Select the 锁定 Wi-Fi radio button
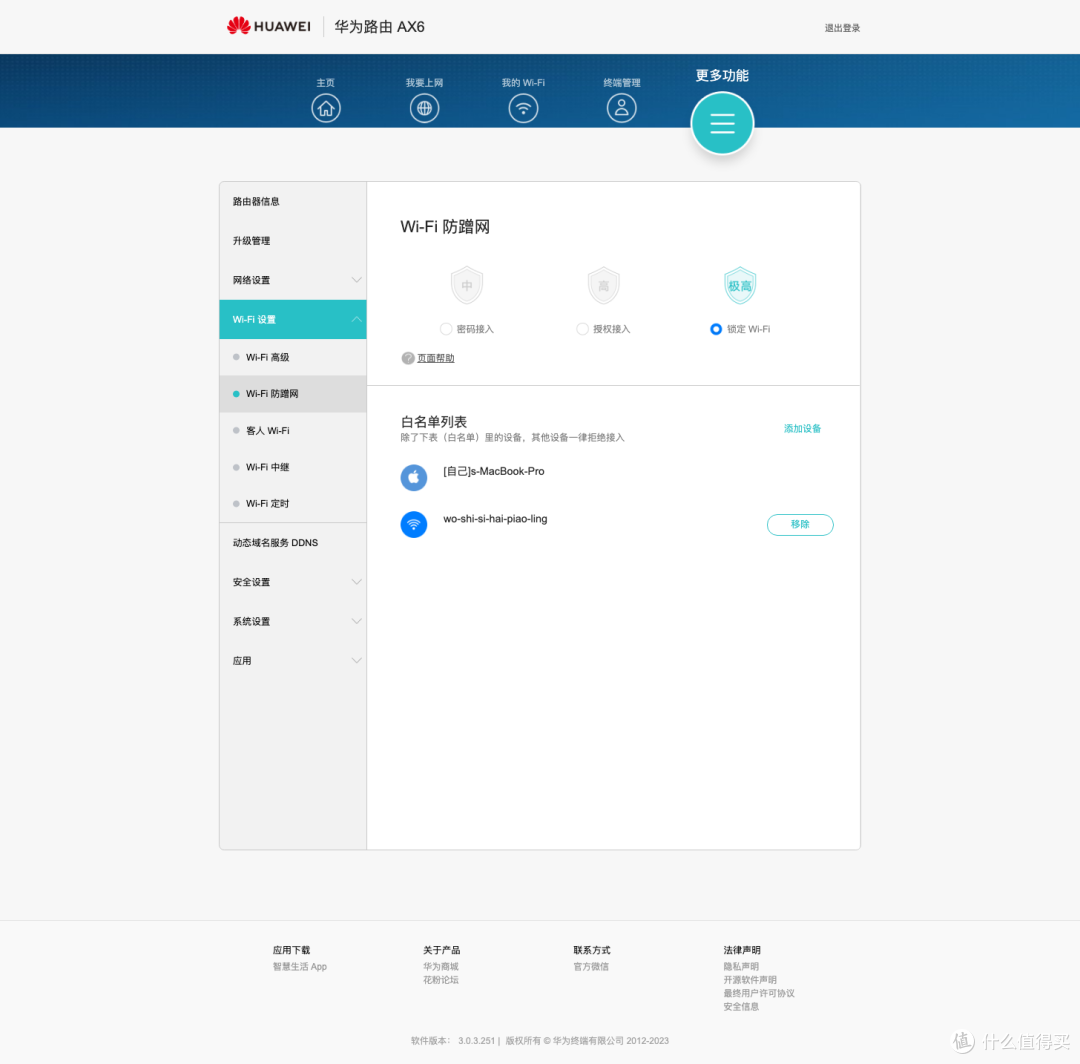Screen dimensions: 1080x1064 pyautogui.click(x=716, y=329)
